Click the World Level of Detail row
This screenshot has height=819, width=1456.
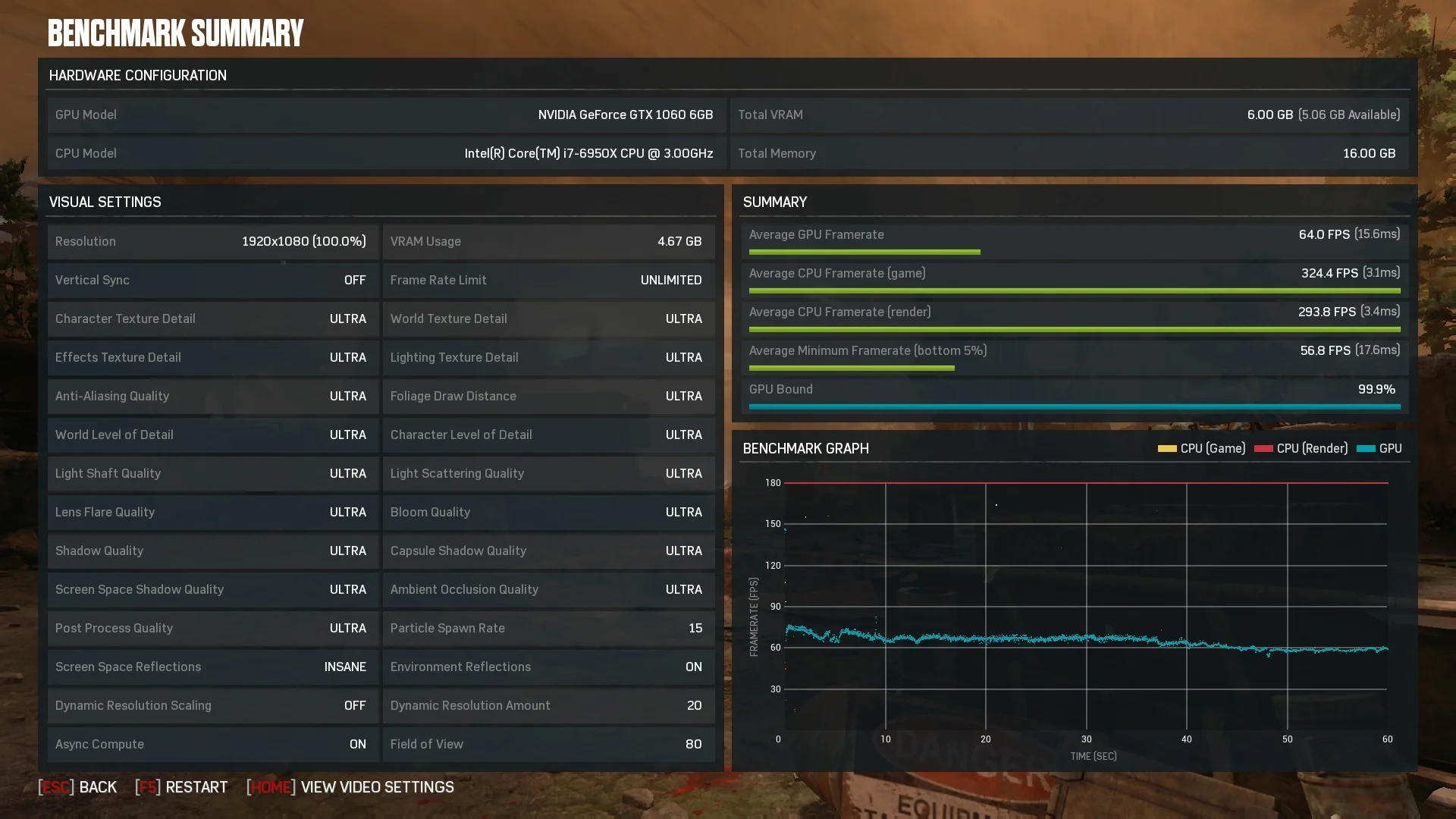pos(213,435)
